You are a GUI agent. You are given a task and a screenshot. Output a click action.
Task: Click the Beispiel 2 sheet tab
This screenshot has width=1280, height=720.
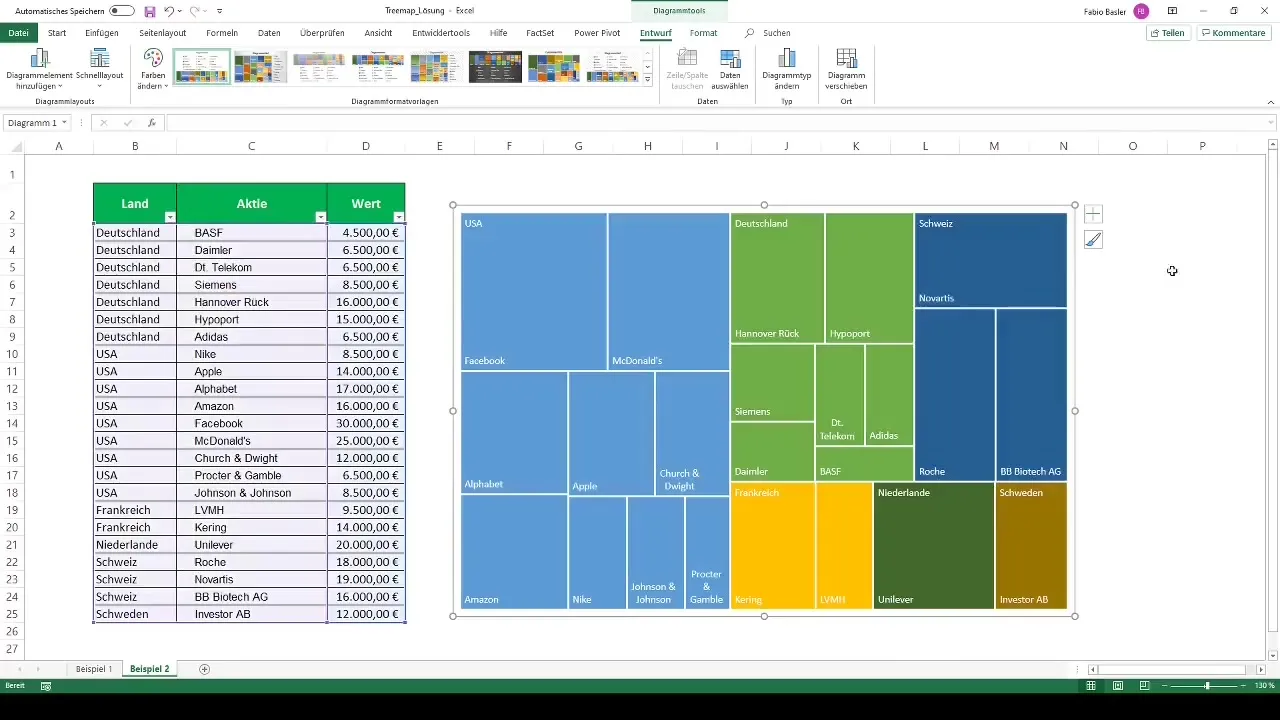(x=150, y=669)
